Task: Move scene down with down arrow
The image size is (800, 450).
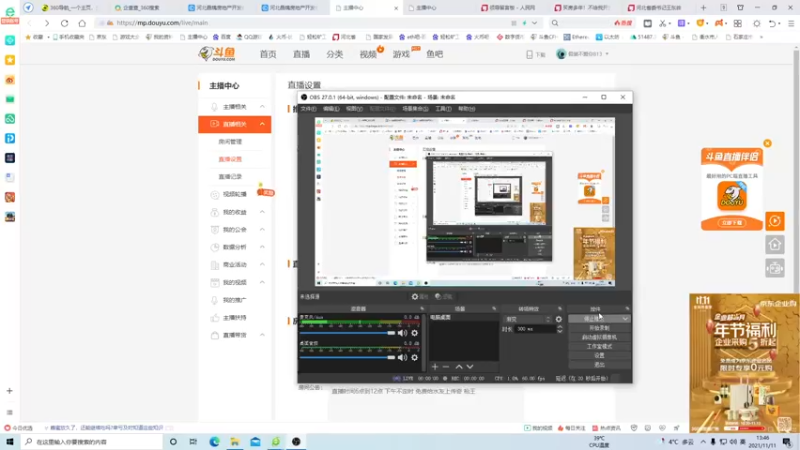Action: click(x=470, y=366)
